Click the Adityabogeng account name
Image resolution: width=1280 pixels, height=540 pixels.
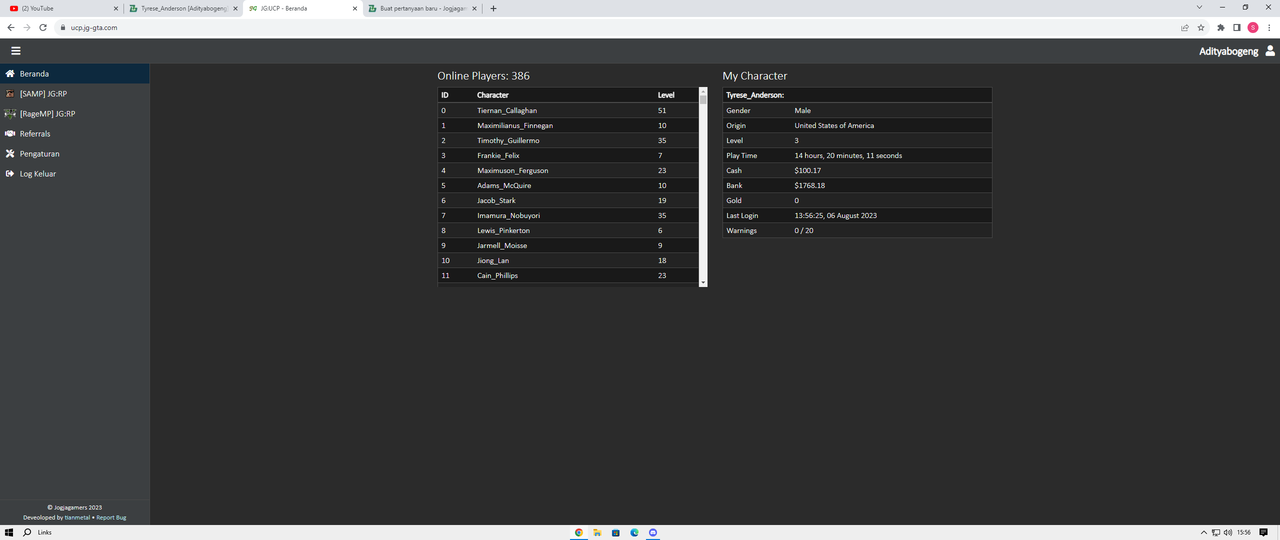pyautogui.click(x=1229, y=51)
